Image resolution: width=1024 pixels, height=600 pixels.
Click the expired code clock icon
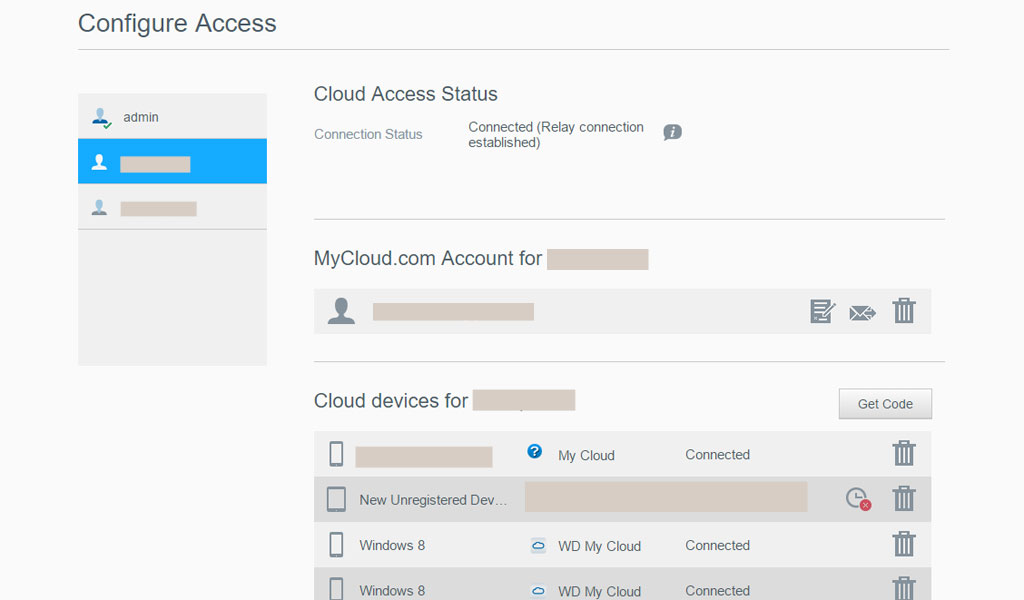click(x=857, y=498)
